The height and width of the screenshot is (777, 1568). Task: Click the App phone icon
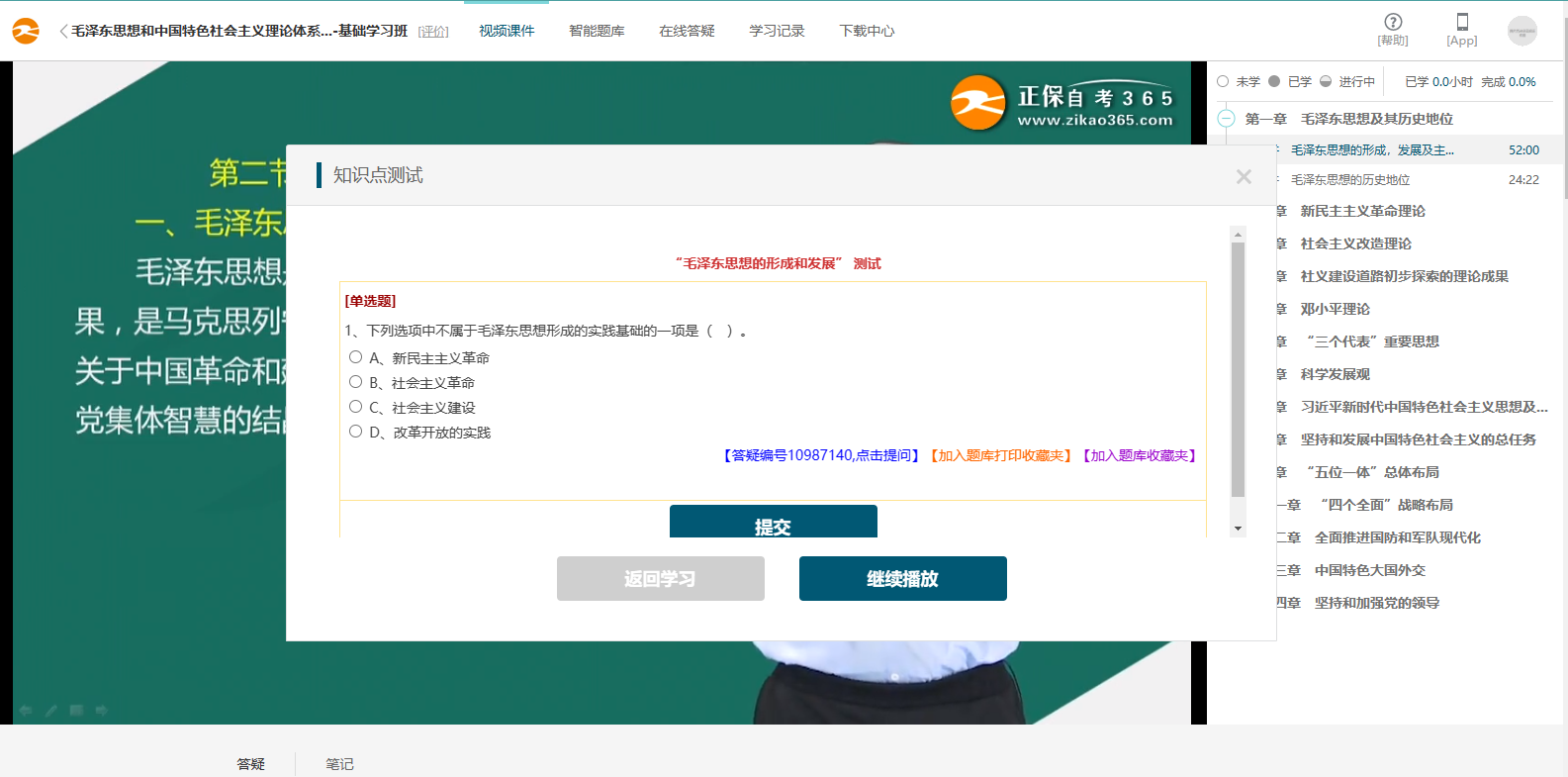pos(1461,22)
